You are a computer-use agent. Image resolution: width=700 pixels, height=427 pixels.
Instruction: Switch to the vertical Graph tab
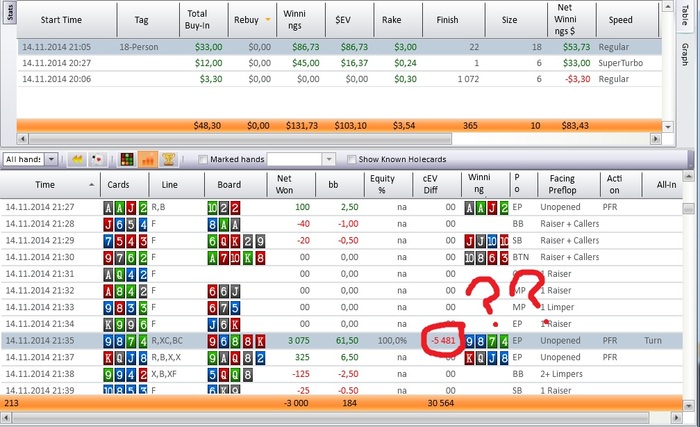[x=684, y=54]
